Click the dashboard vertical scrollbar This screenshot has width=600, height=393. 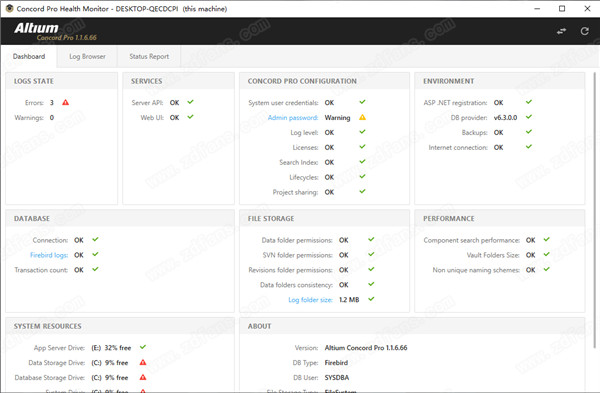click(594, 210)
